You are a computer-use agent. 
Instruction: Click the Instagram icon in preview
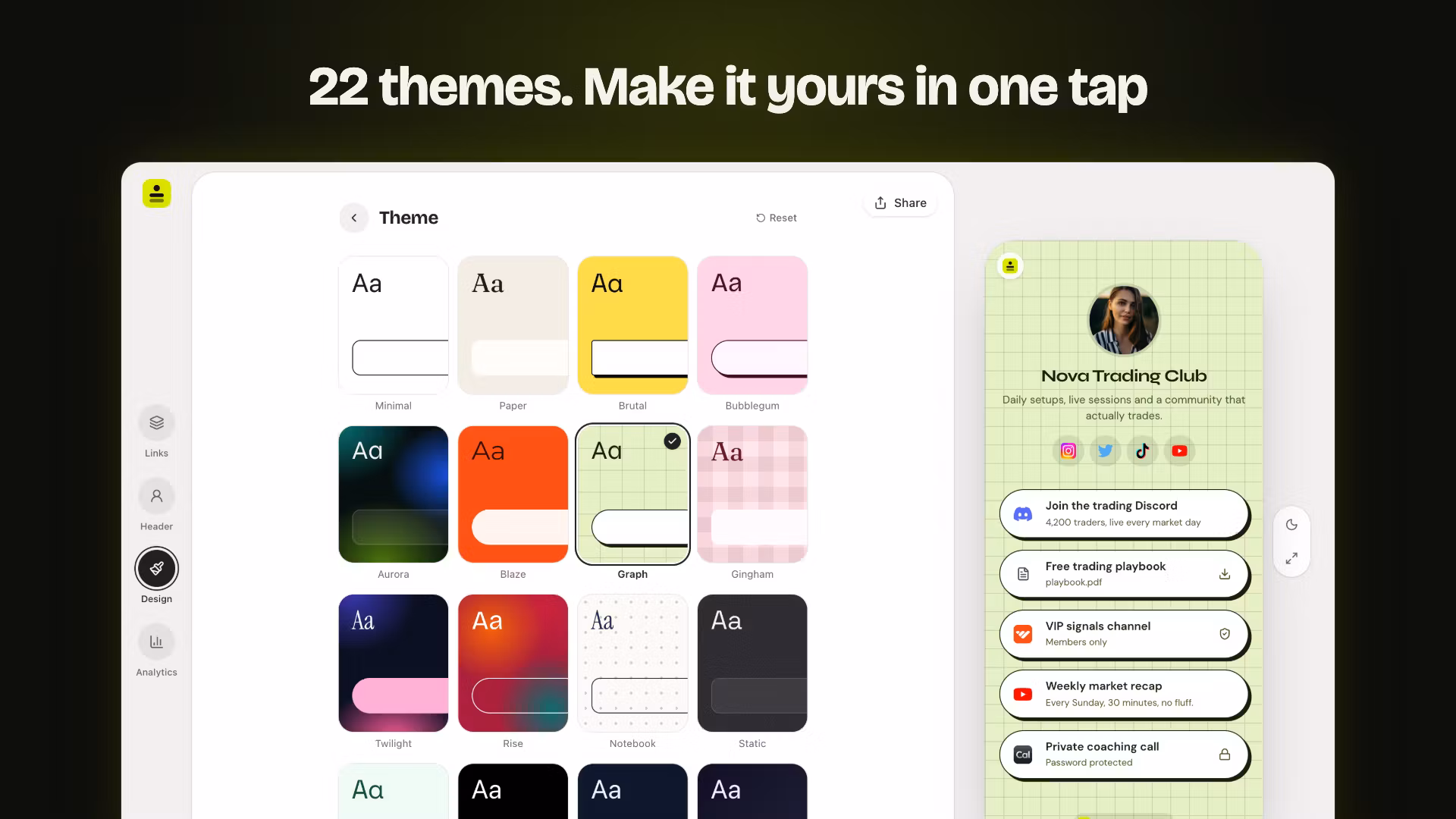tap(1068, 451)
